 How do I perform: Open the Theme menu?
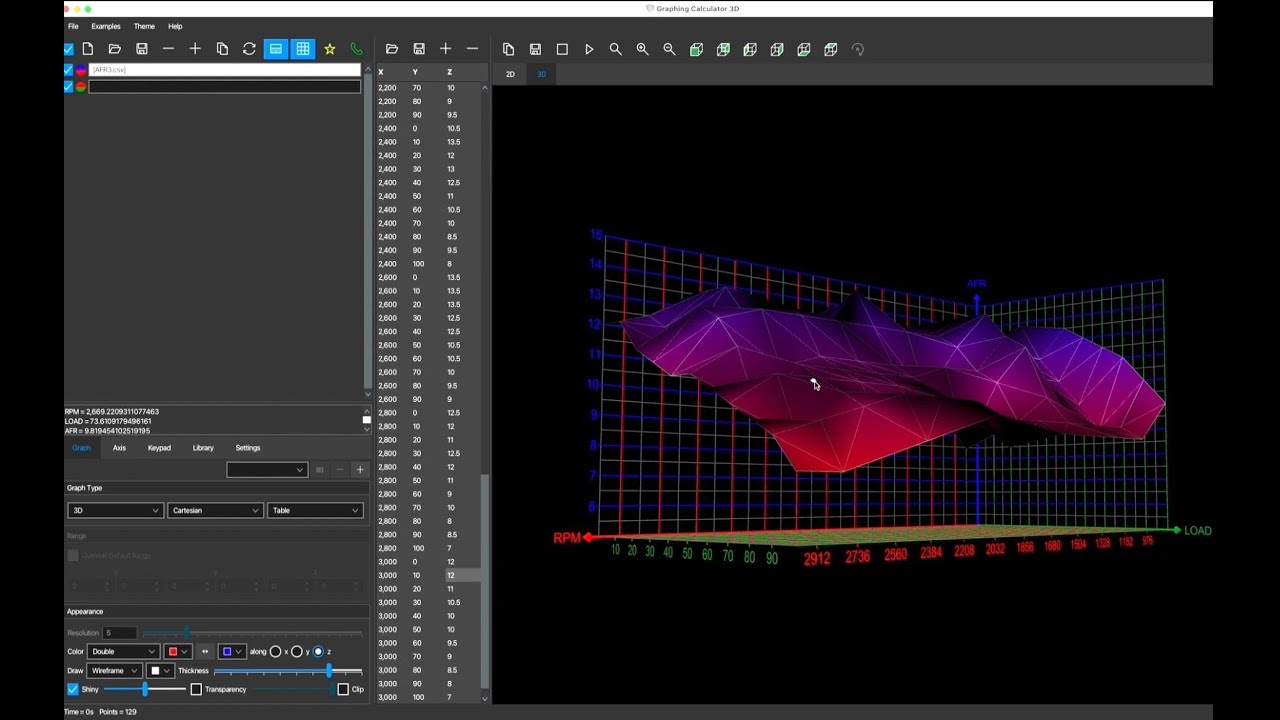click(x=144, y=26)
